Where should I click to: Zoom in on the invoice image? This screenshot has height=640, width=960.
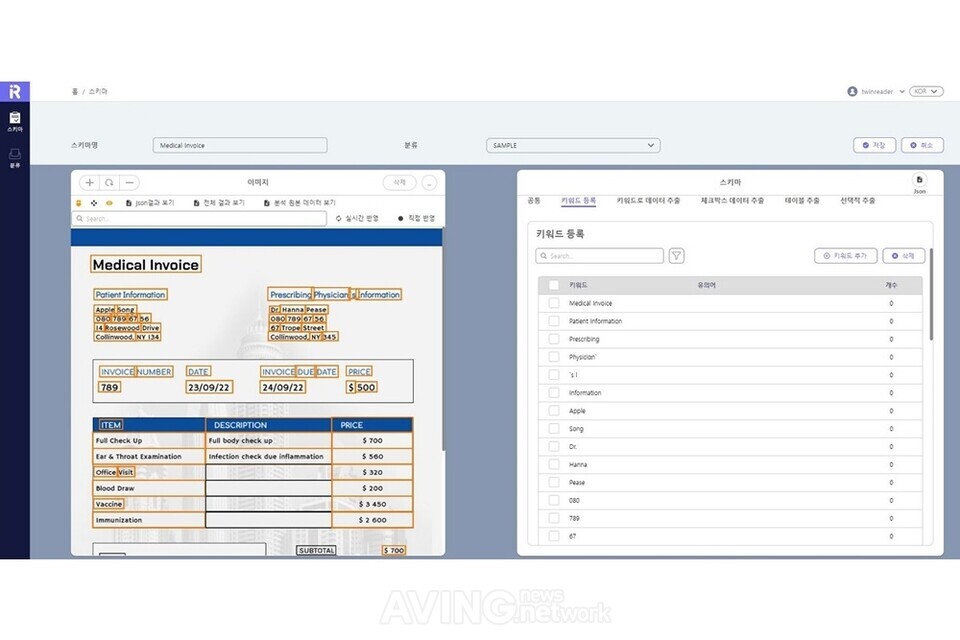(x=89, y=183)
